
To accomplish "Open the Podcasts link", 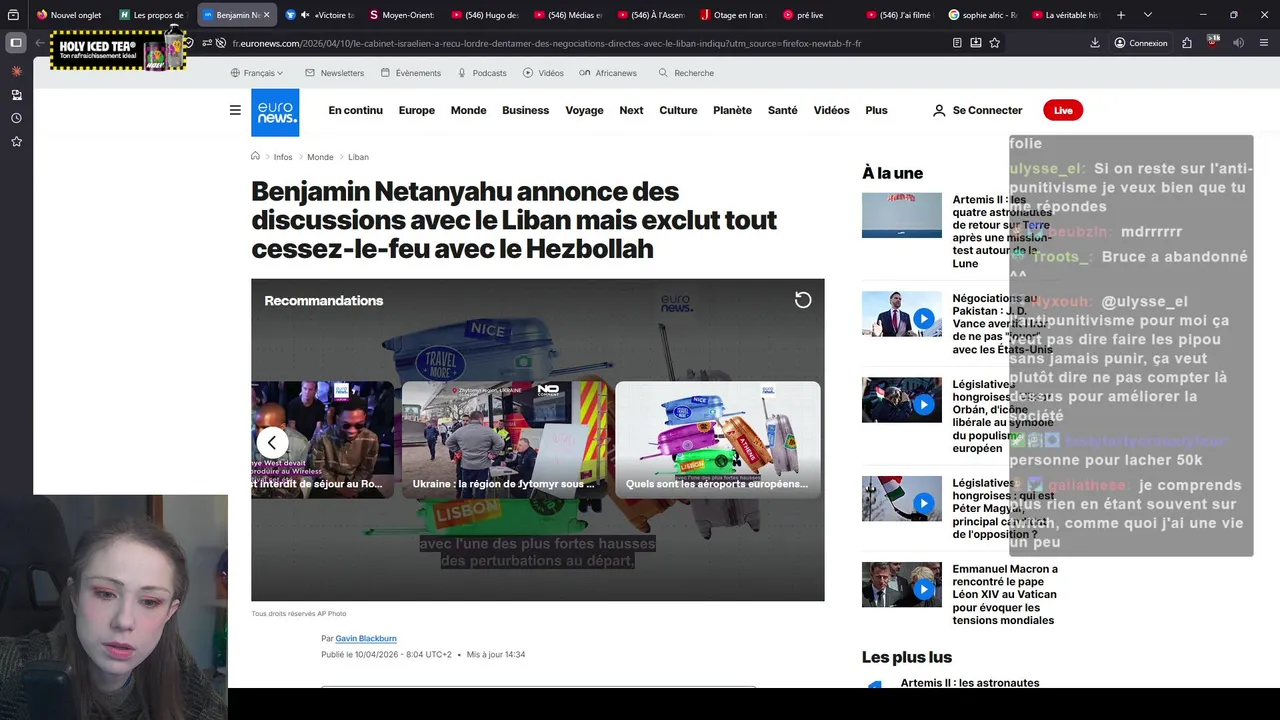I will [x=482, y=73].
